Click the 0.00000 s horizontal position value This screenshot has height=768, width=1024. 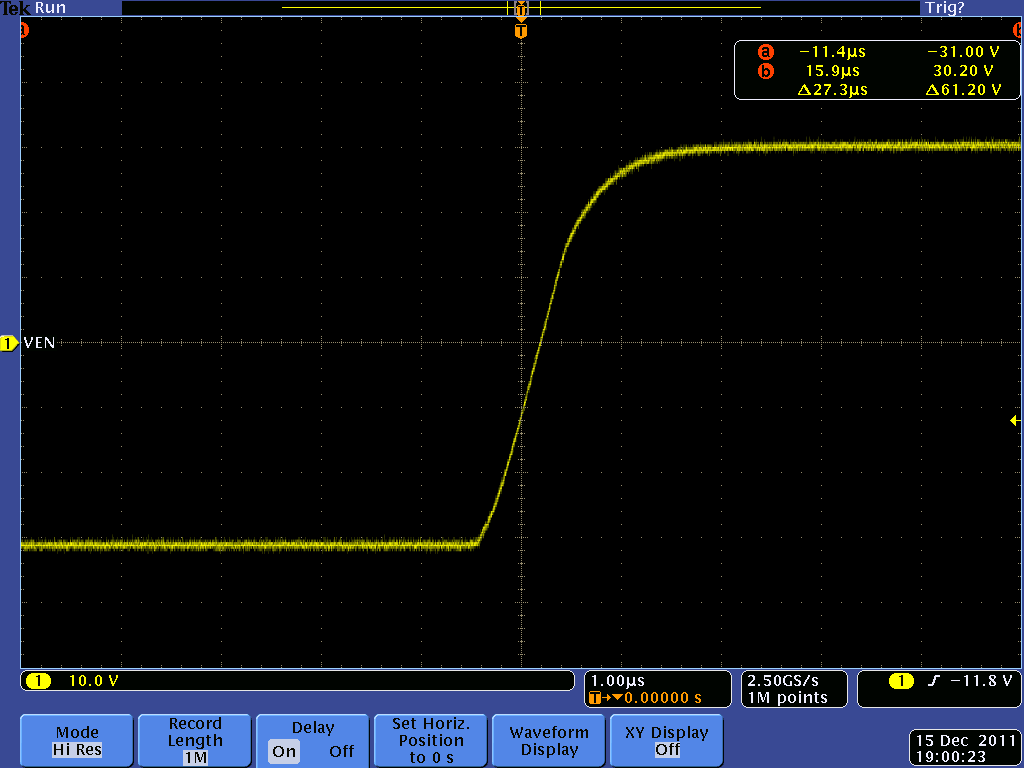coord(663,698)
